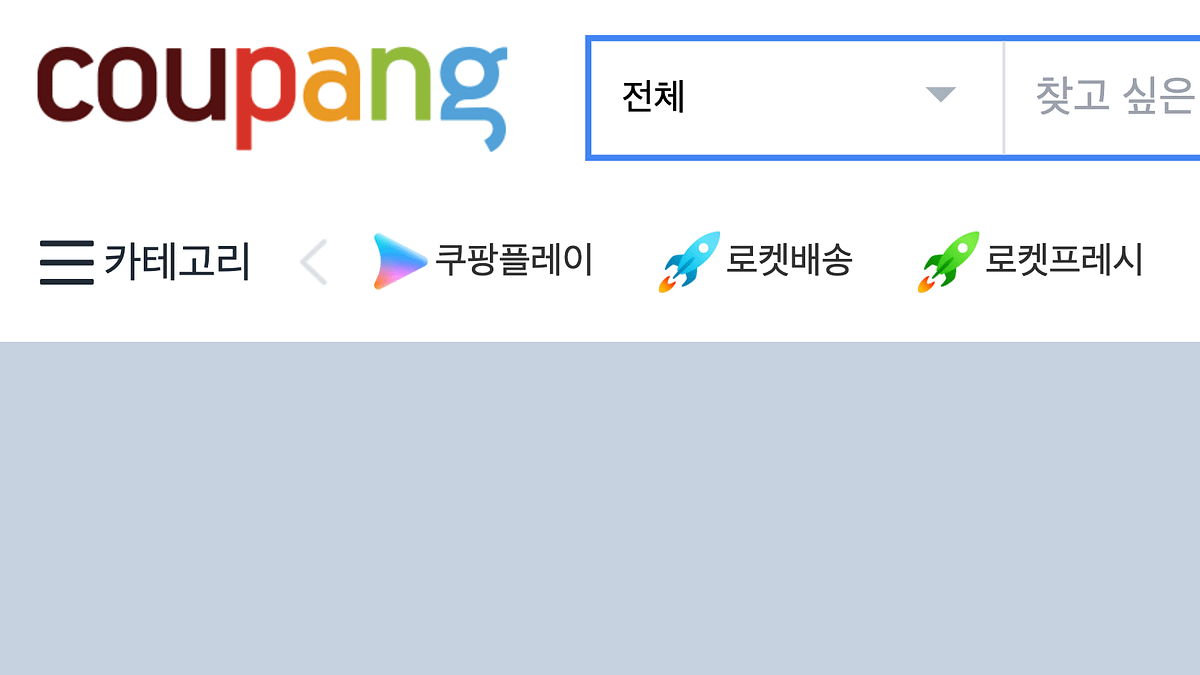Click the blue rocket delivery icon
This screenshot has width=1200, height=675.
coord(690,262)
